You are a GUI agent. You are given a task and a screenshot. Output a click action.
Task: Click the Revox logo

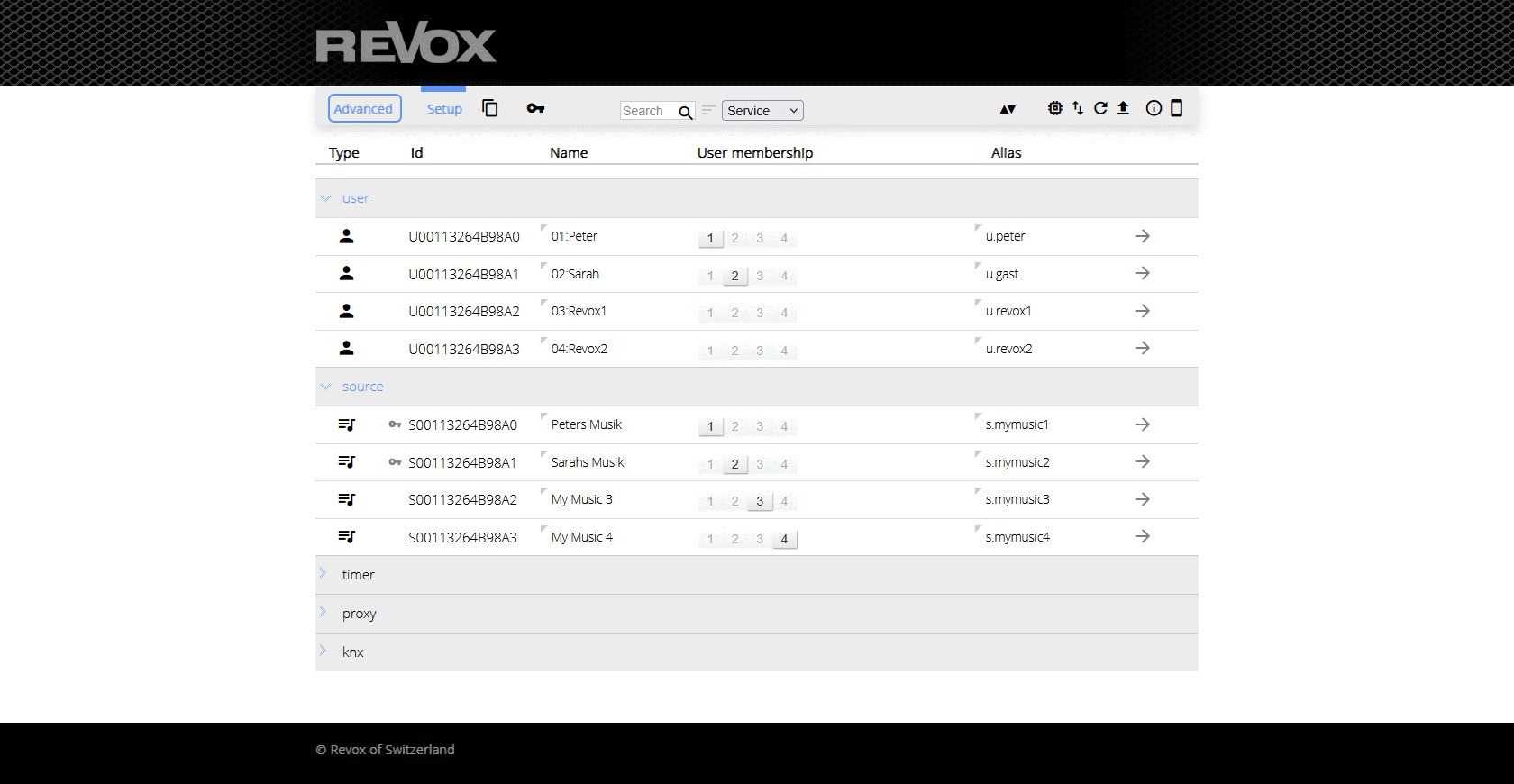tap(406, 43)
